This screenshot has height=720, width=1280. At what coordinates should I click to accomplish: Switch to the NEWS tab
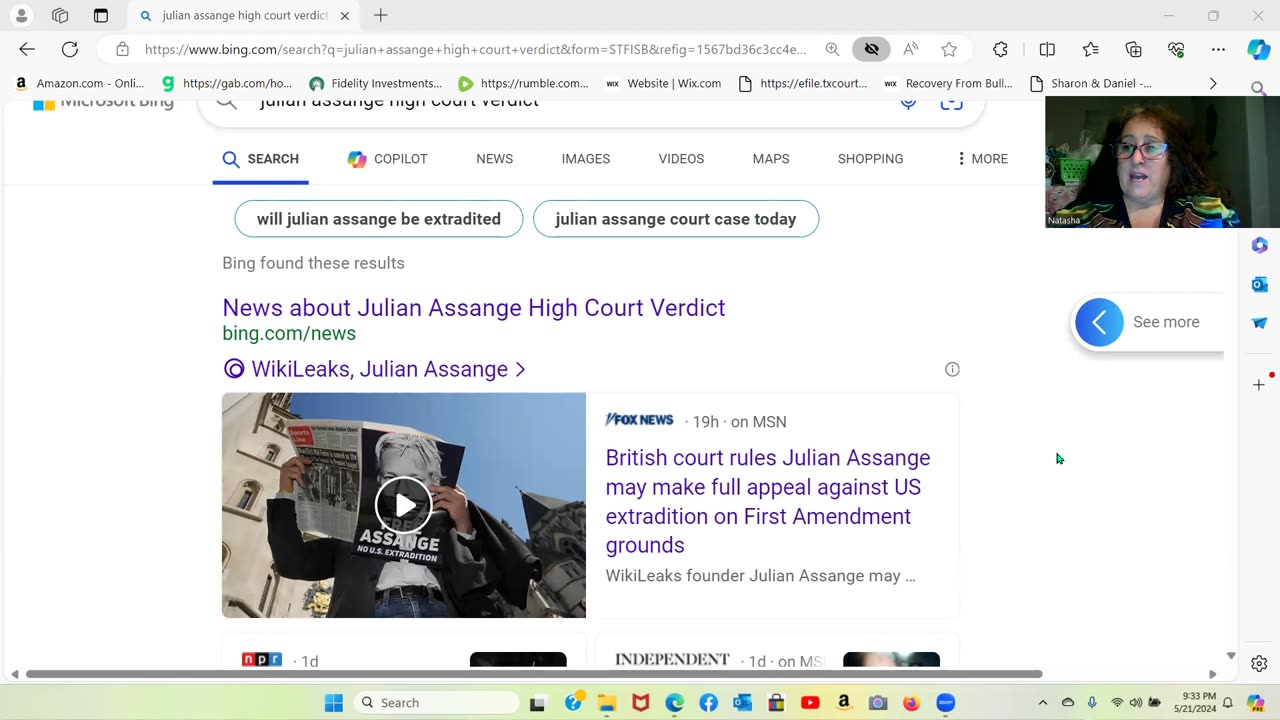pos(494,159)
